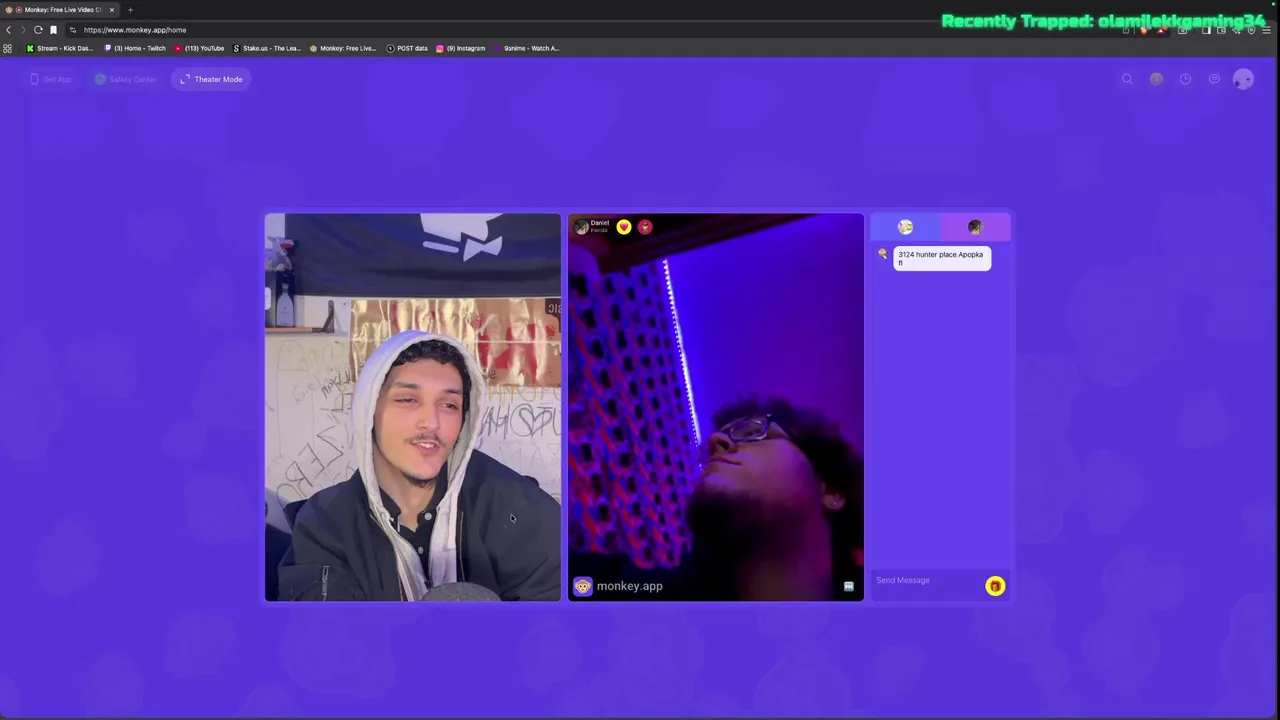Click the red report icon beside Daniel
Viewport: 1280px width, 720px height.
click(645, 227)
